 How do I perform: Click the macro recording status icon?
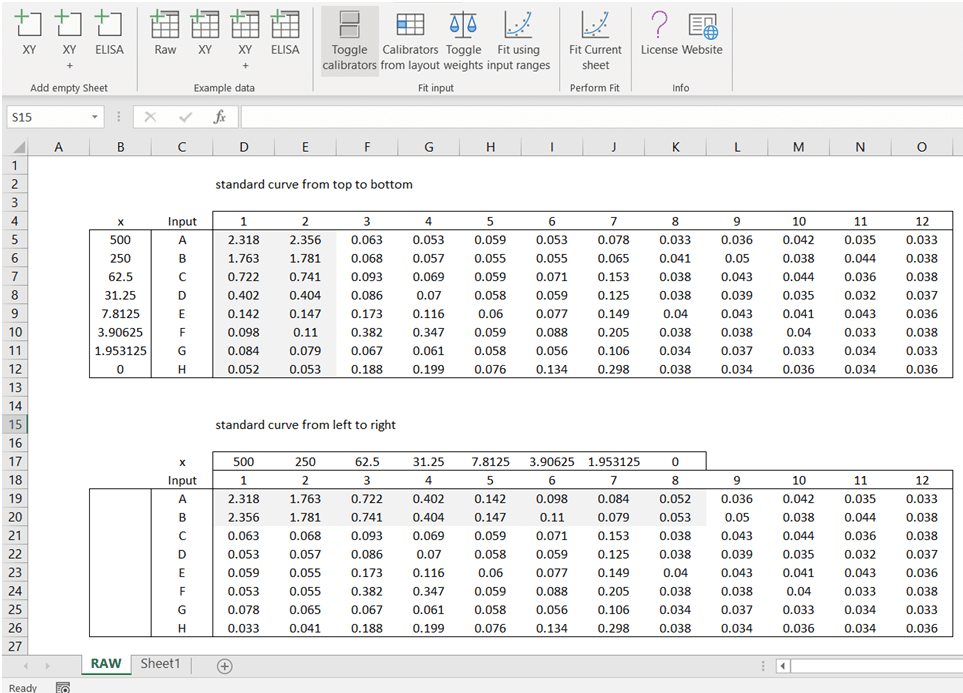63,687
